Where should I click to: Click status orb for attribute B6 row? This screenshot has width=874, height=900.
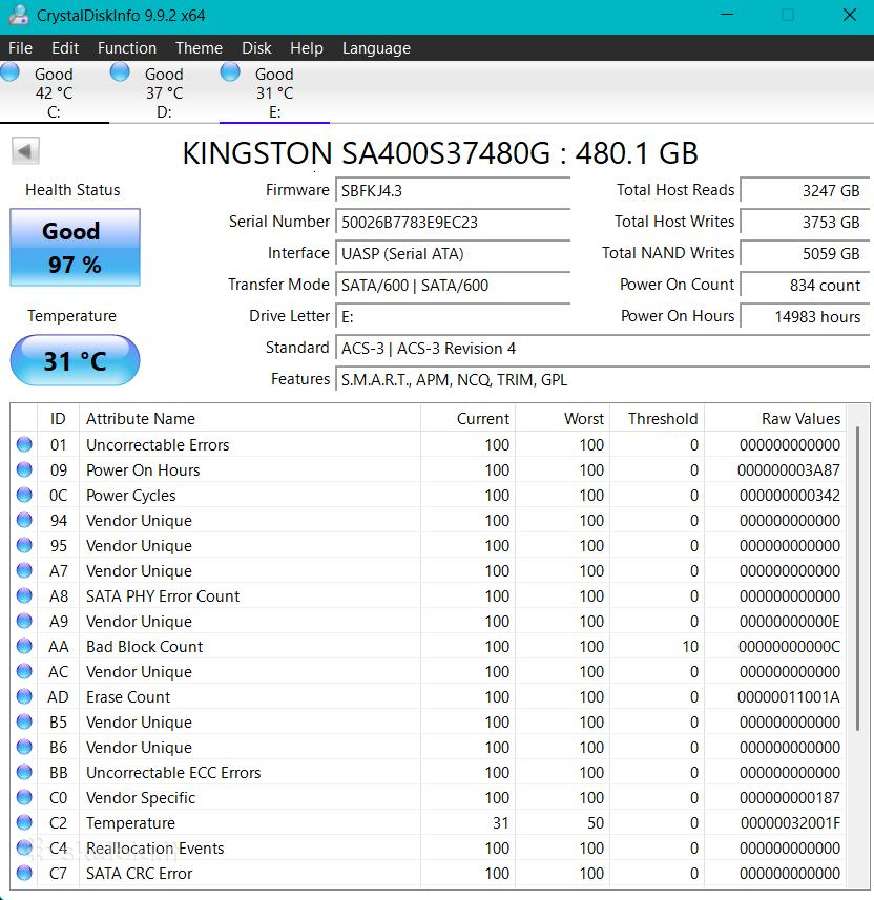point(25,747)
